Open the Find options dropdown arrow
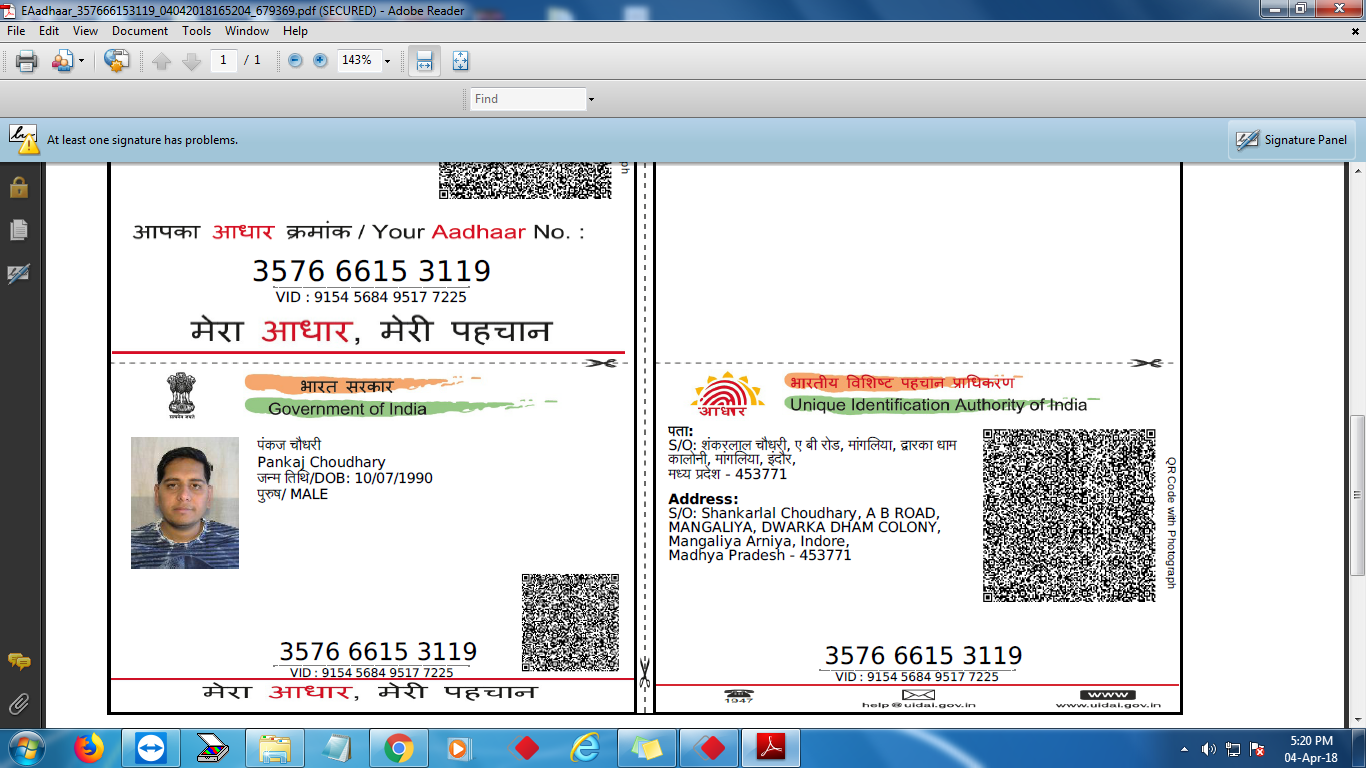Viewport: 1366px width, 768px height. pos(591,99)
